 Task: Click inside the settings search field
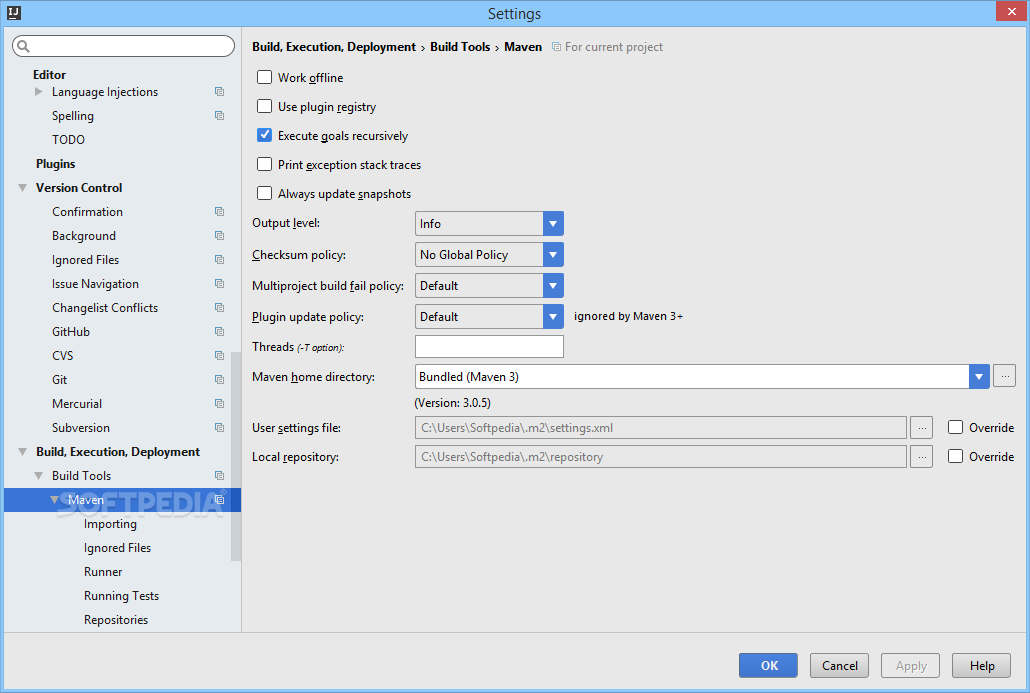[x=123, y=46]
